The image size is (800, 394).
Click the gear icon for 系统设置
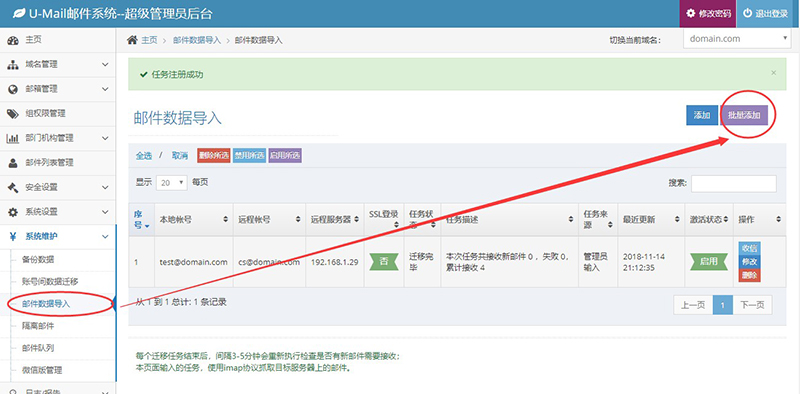(x=13, y=212)
